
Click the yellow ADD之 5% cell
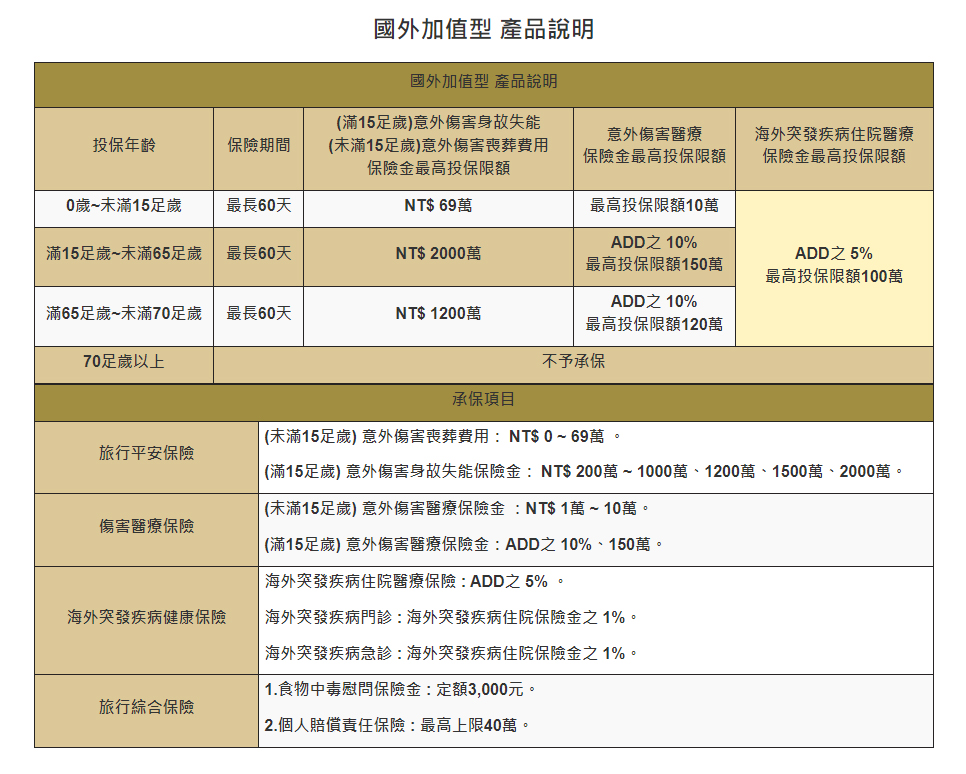(833, 265)
